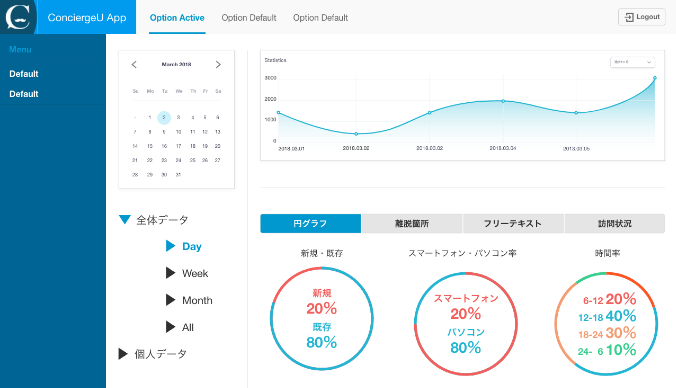Click the 12-18 40% time entry
Viewport: 676px width, 388px height.
click(x=607, y=316)
